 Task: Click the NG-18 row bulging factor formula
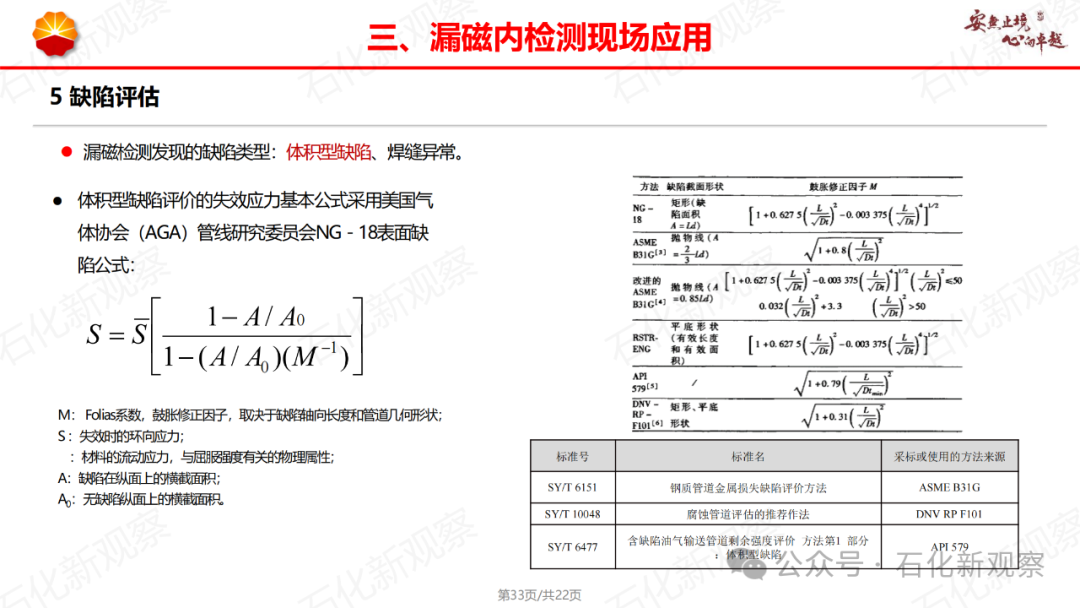tap(843, 216)
